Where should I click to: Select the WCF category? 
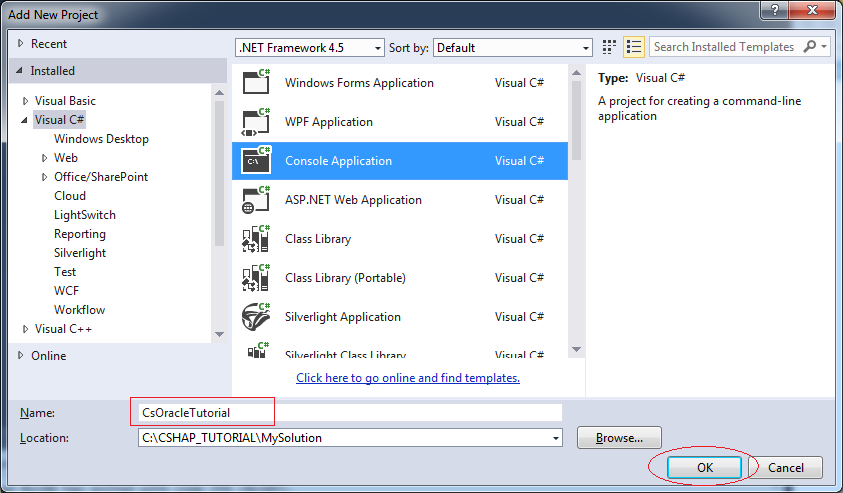pyautogui.click(x=66, y=291)
